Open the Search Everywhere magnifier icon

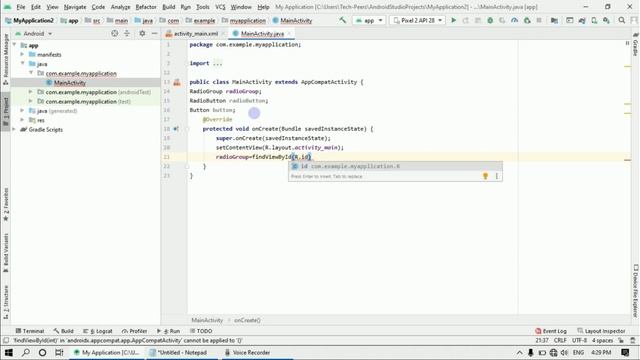tap(622, 20)
